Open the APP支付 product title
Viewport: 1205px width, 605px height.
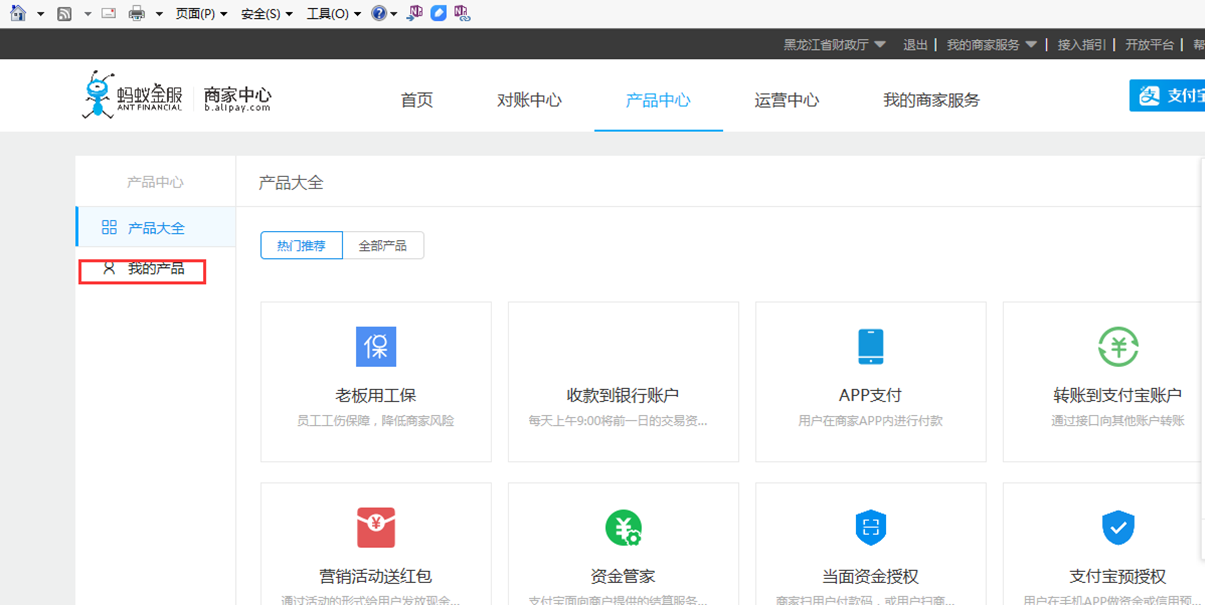pos(870,395)
